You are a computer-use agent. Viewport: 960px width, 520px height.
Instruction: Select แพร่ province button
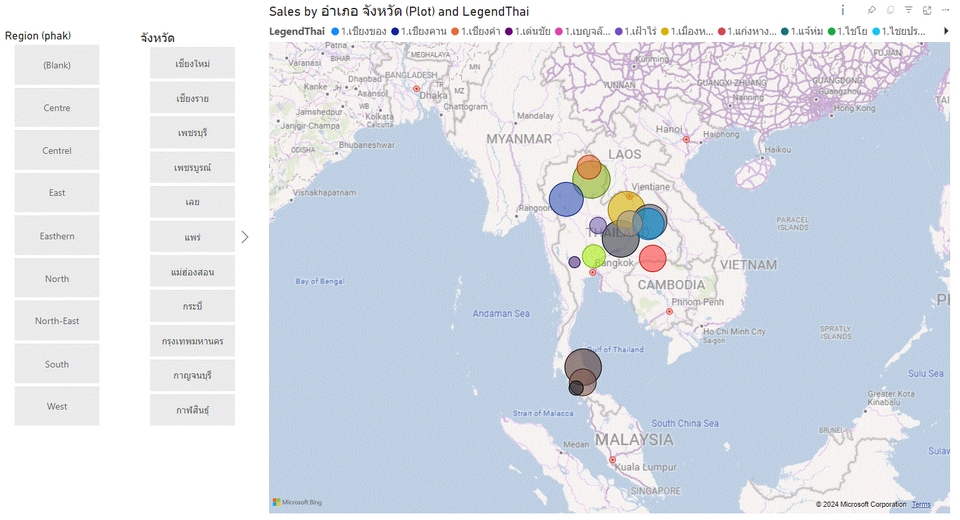[192, 237]
